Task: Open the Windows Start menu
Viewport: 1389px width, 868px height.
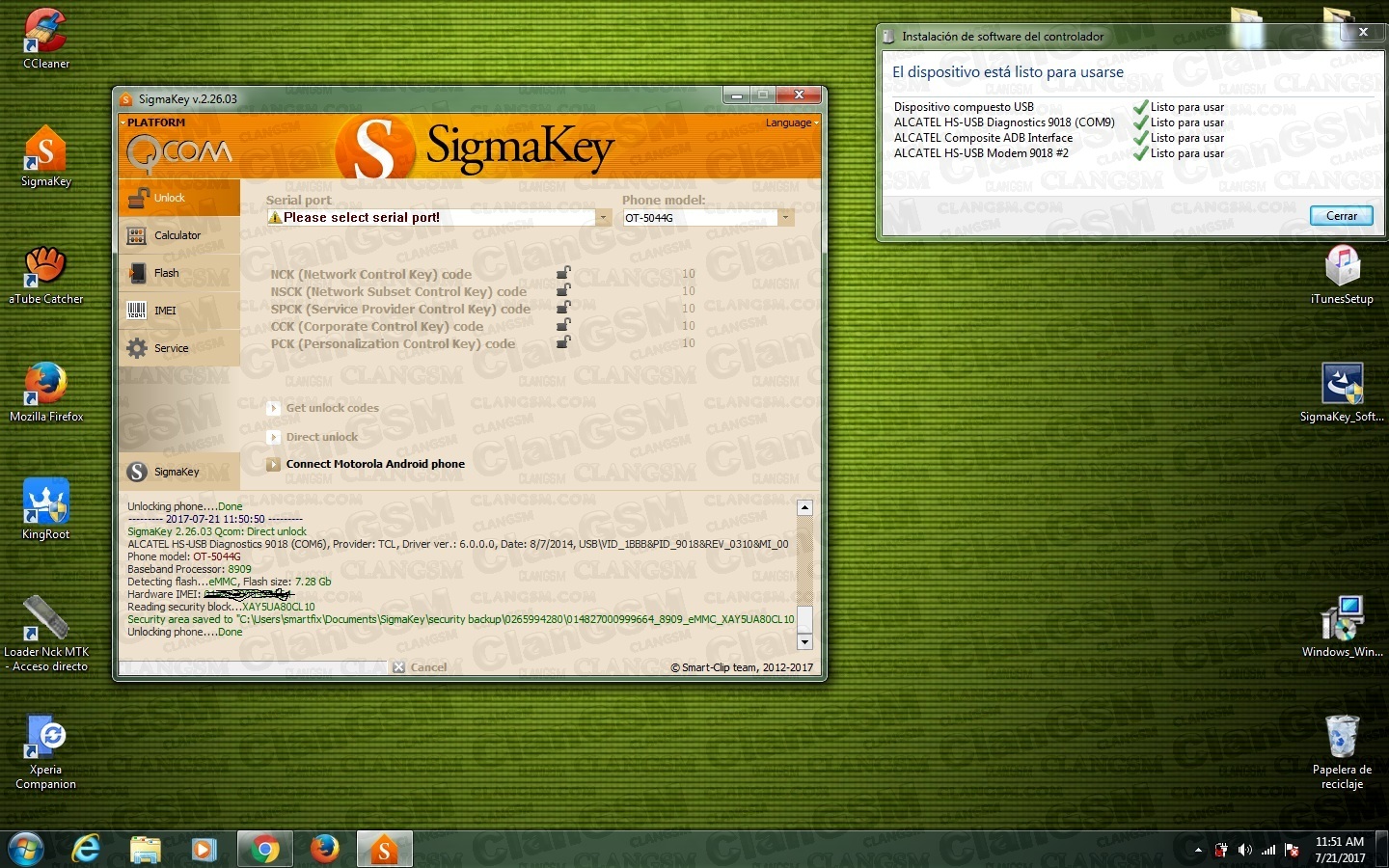Action: 25,849
